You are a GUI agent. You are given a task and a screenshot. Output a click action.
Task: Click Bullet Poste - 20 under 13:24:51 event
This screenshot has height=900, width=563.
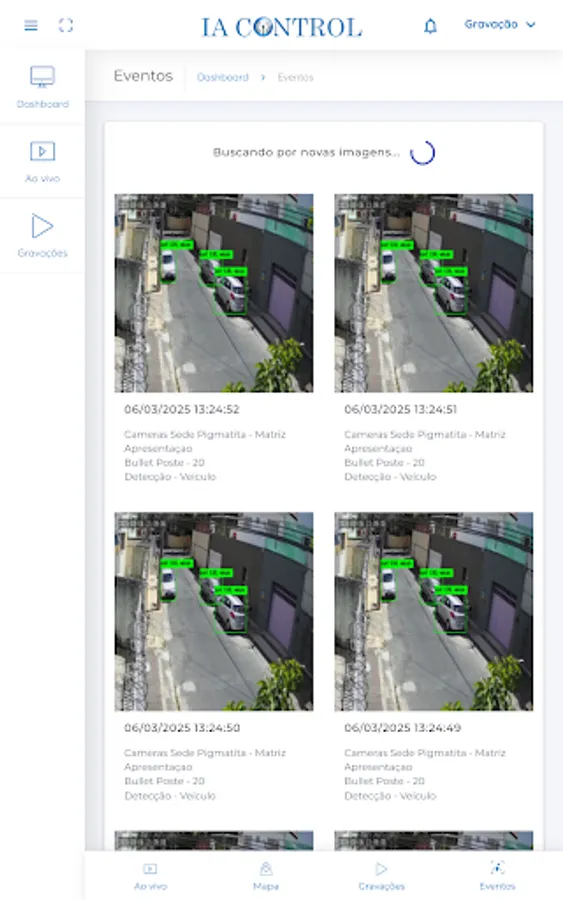(385, 463)
